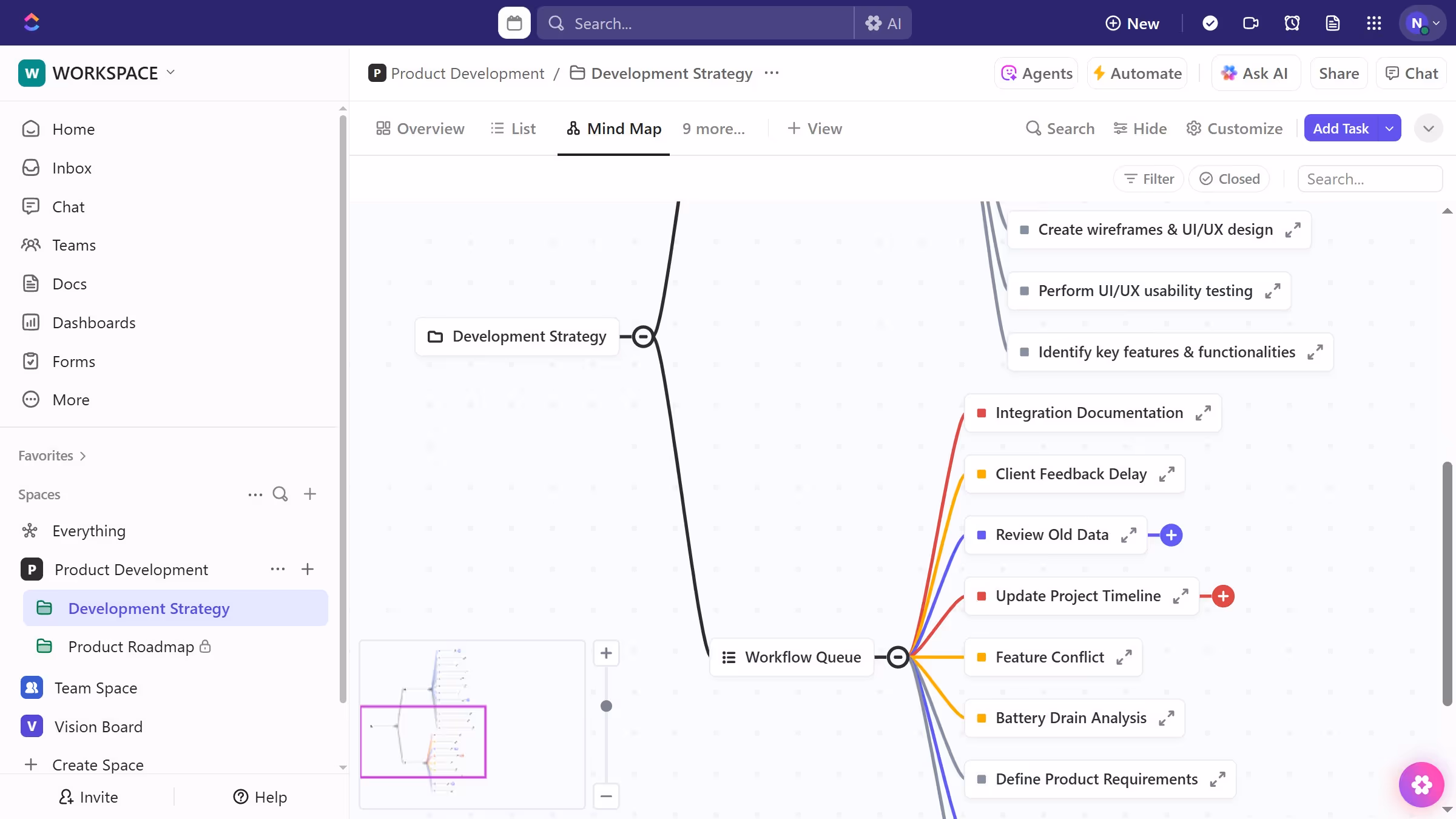Screen dimensions: 1456x819
Task: Click the reminders alarm clock icon
Action: [x=1292, y=23]
